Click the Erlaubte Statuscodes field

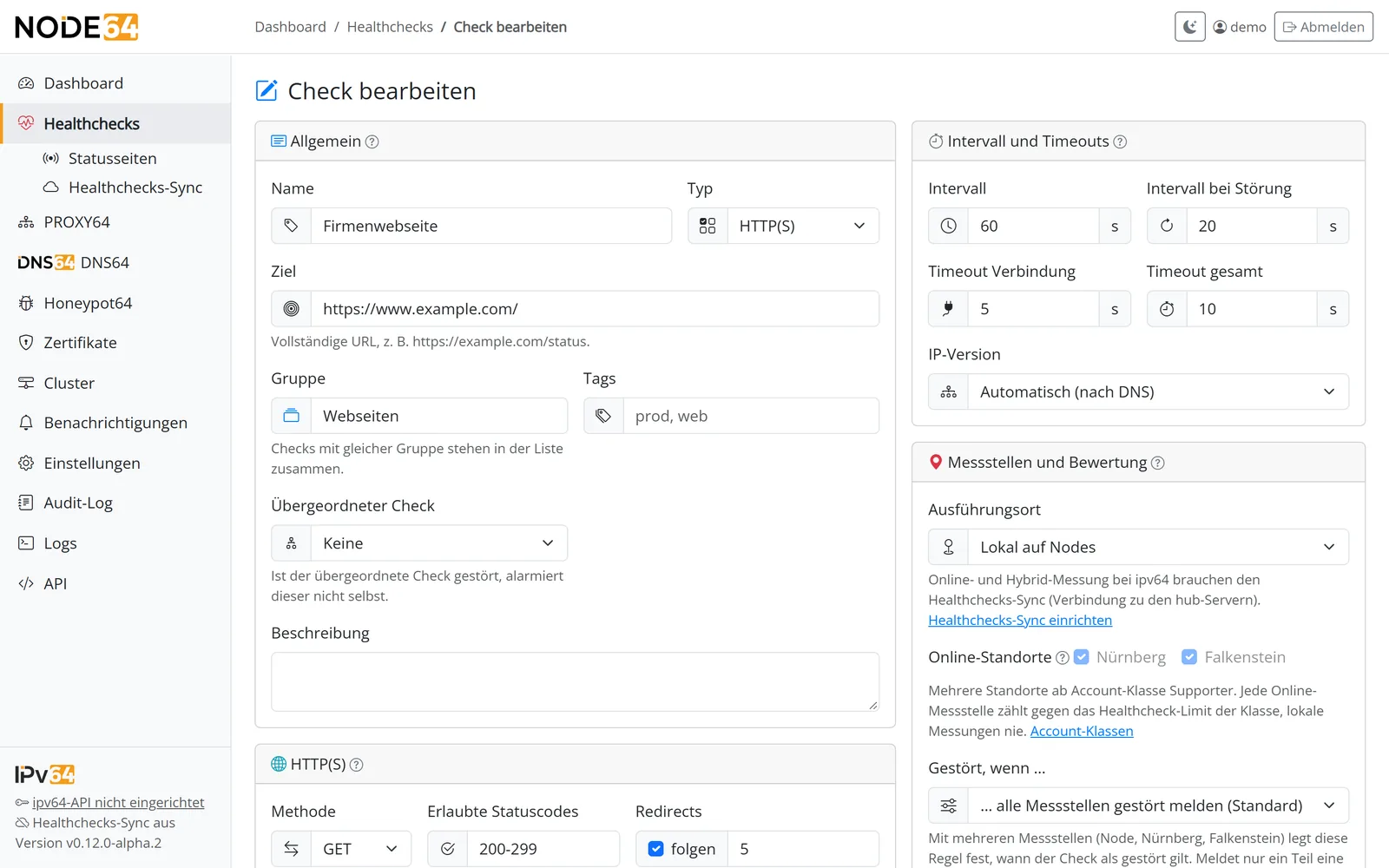click(x=543, y=849)
